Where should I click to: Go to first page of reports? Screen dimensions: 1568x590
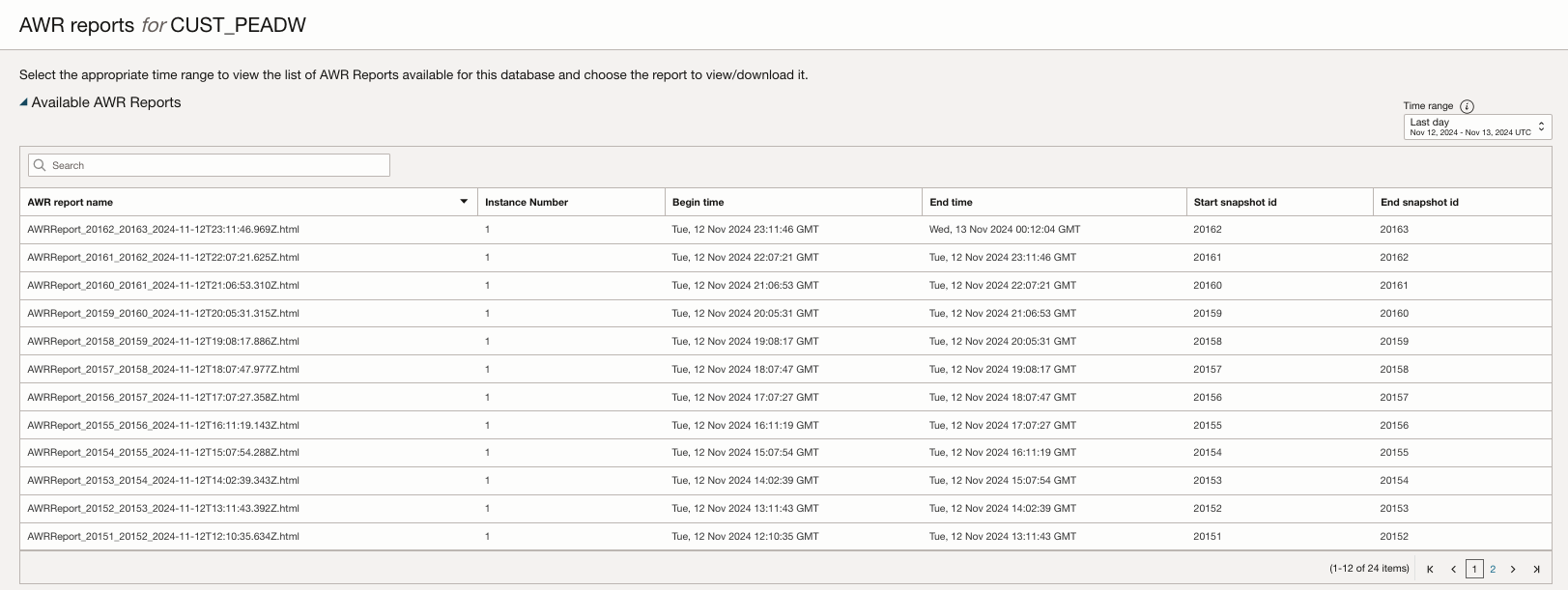pos(1430,569)
